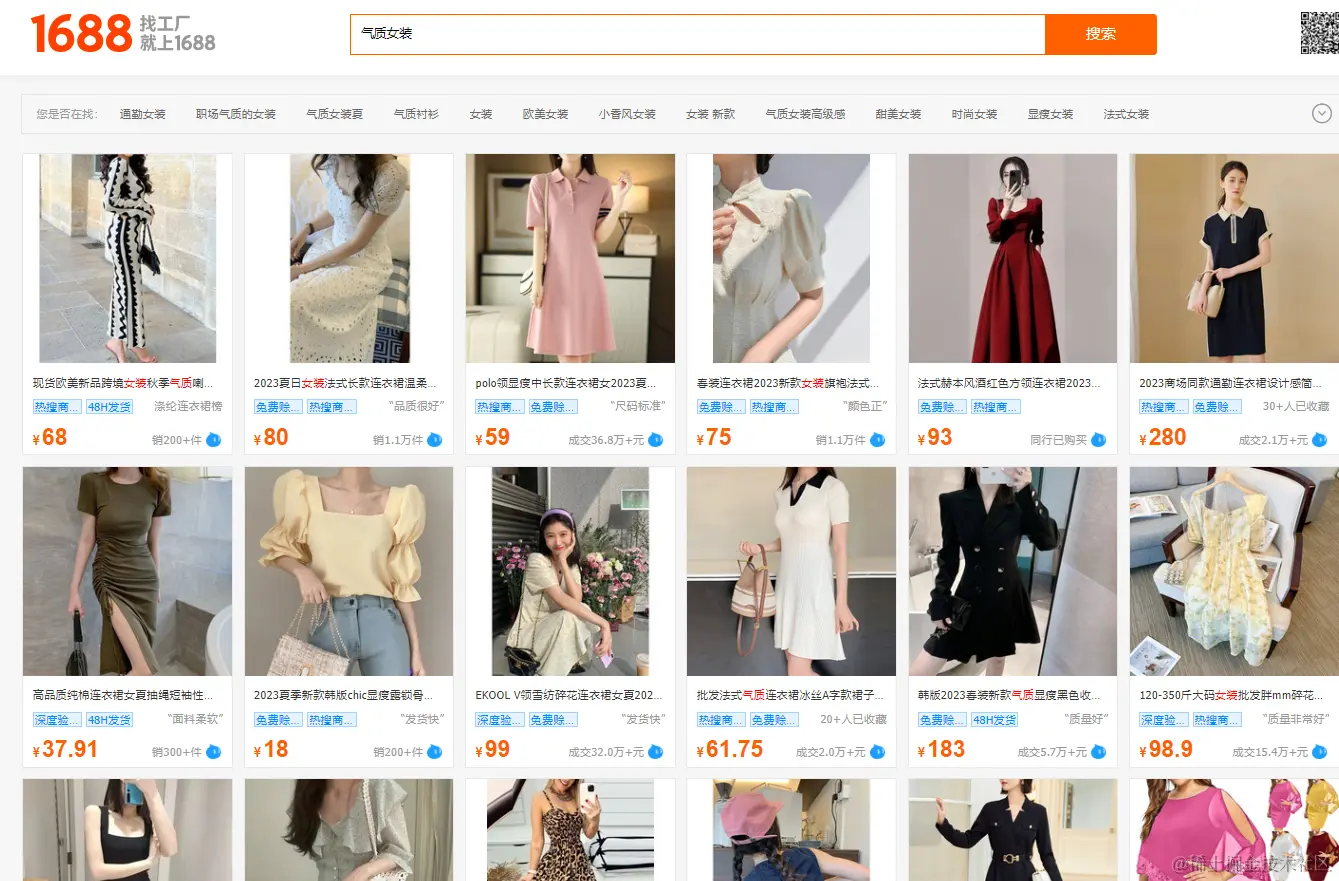1339x881 pixels.
Task: Open the yellow floral plus-size dress thumbnail
Action: 1234,571
